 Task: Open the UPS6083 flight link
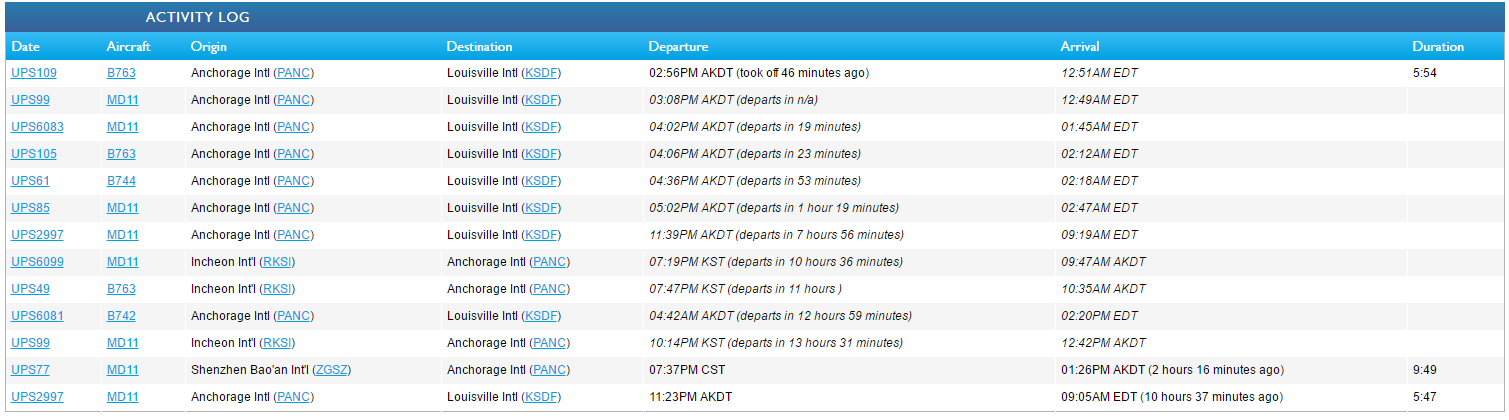pos(36,127)
